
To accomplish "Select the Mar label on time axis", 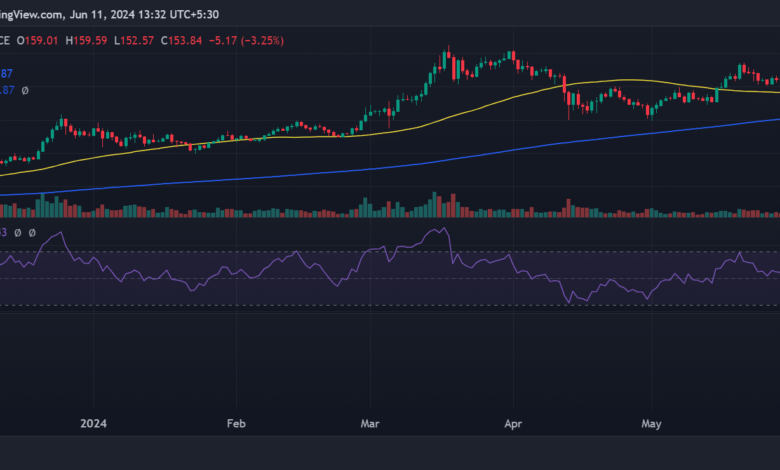I will (370, 423).
